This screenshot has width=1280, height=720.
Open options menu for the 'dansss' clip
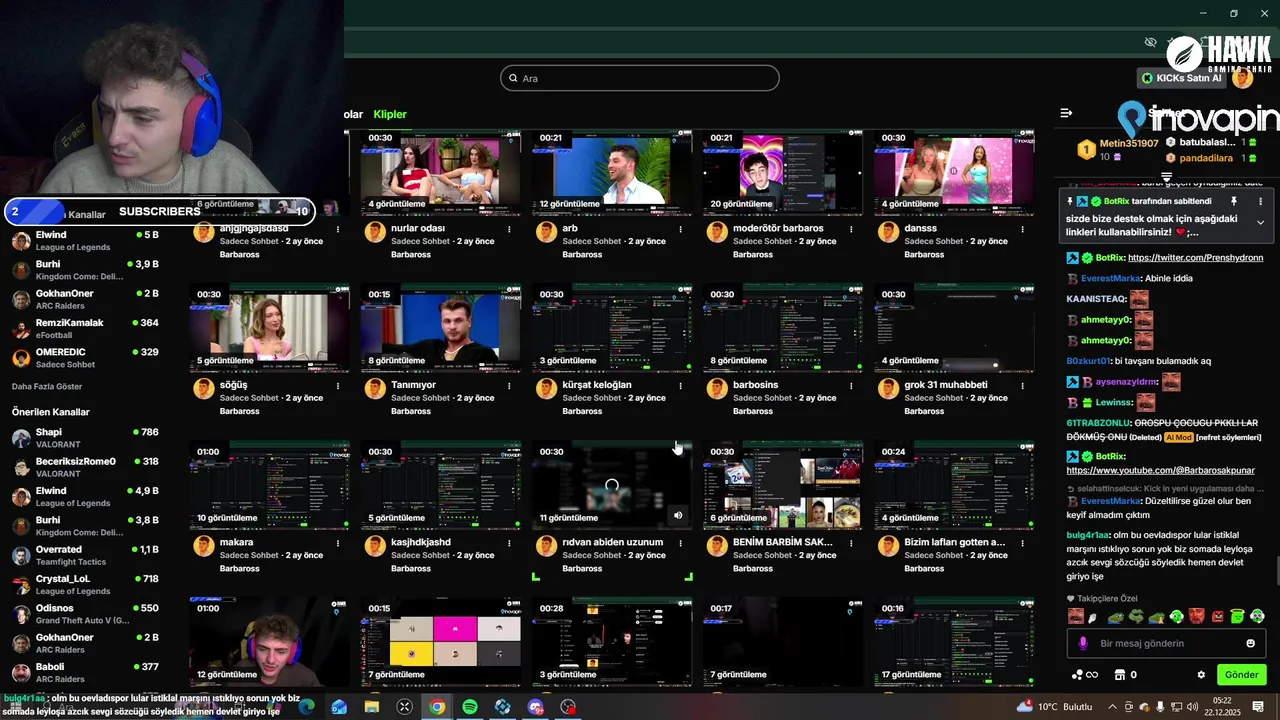tap(1022, 229)
